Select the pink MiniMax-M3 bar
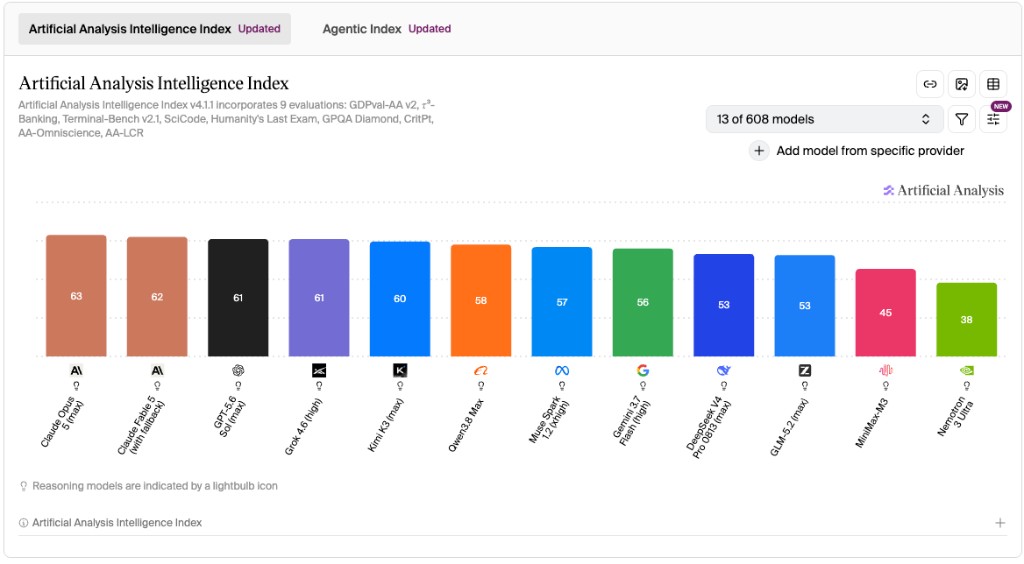This screenshot has height=564, width=1024. [886, 313]
